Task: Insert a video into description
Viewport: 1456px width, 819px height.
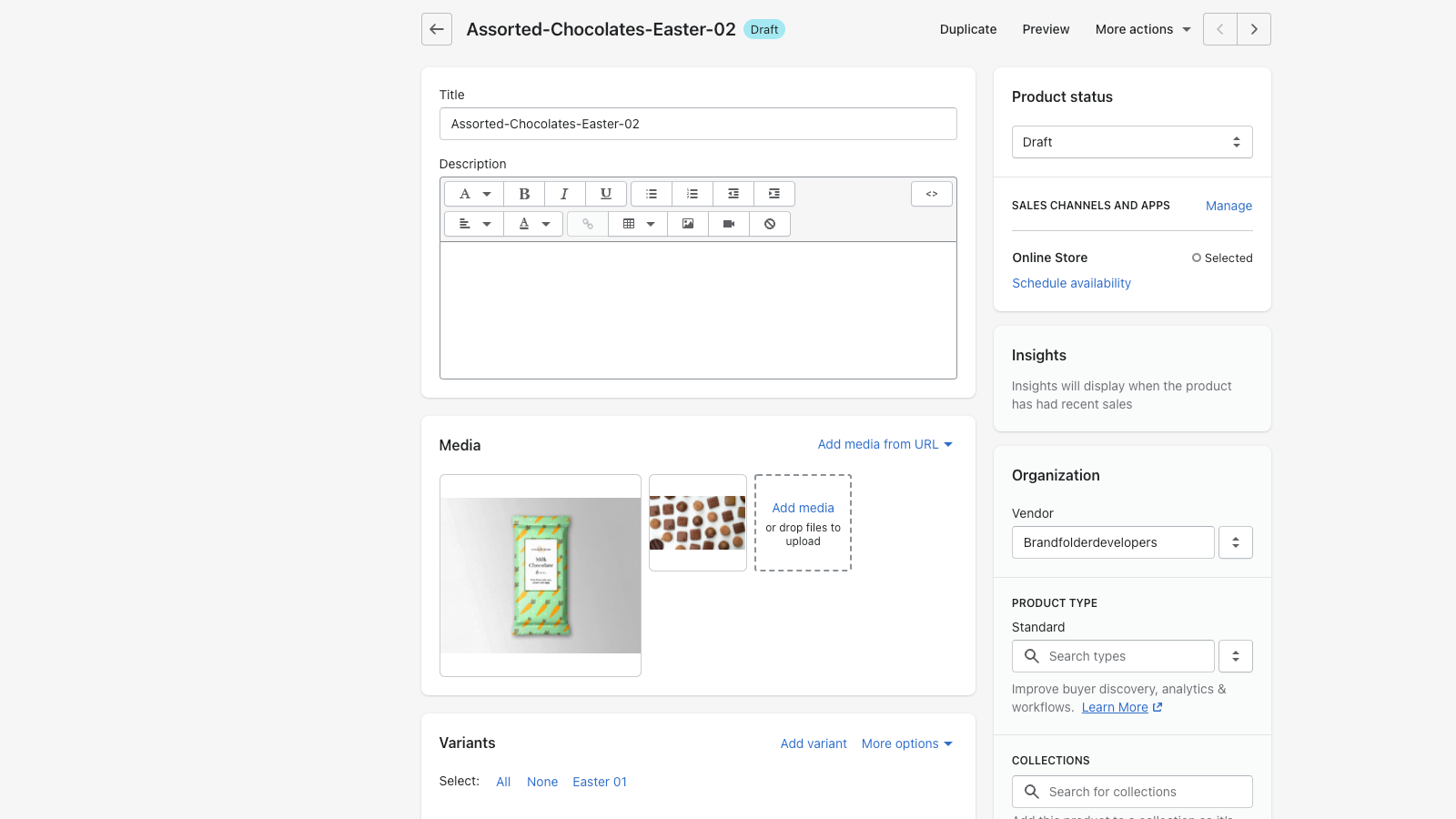Action: (x=729, y=224)
